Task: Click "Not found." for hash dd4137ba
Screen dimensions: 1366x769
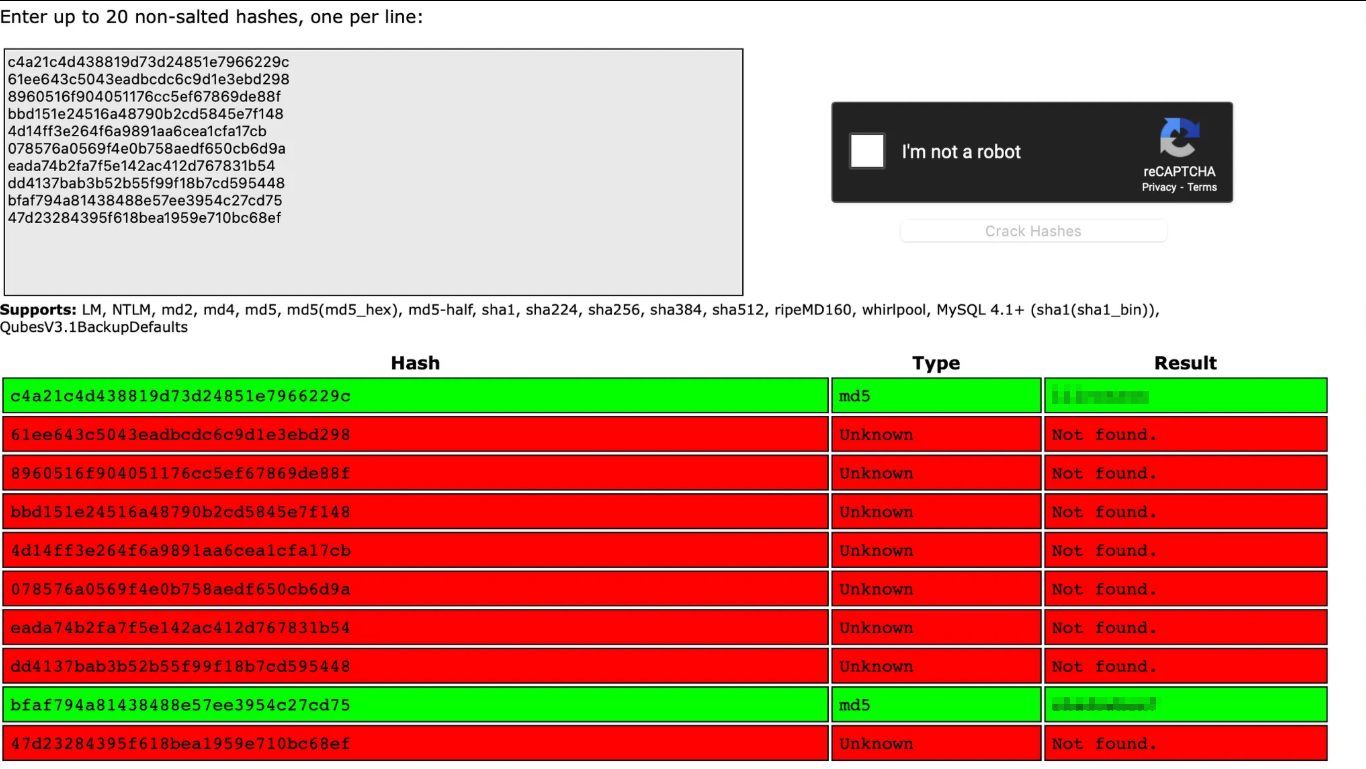Action: [x=1104, y=666]
